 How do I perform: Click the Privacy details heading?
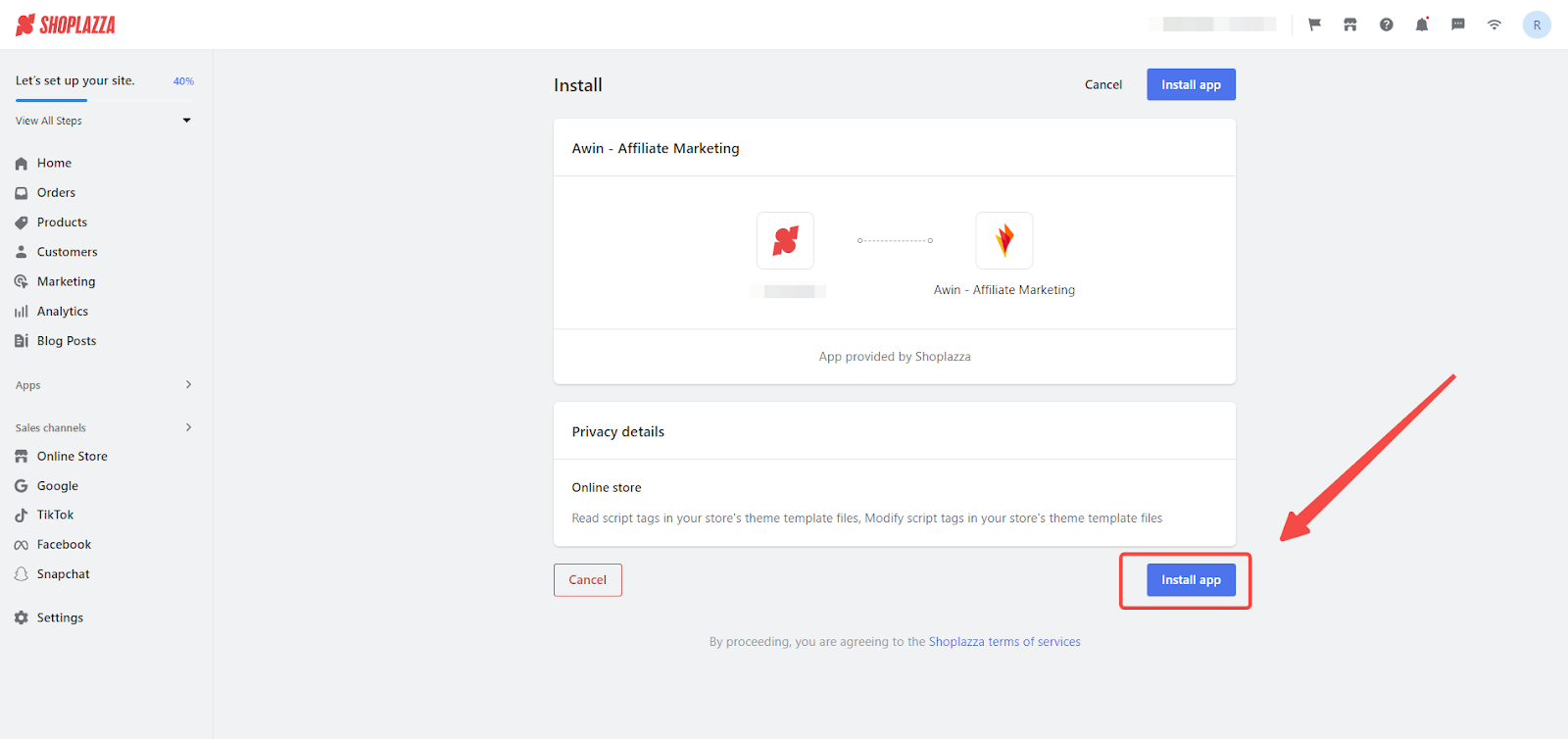(x=618, y=432)
